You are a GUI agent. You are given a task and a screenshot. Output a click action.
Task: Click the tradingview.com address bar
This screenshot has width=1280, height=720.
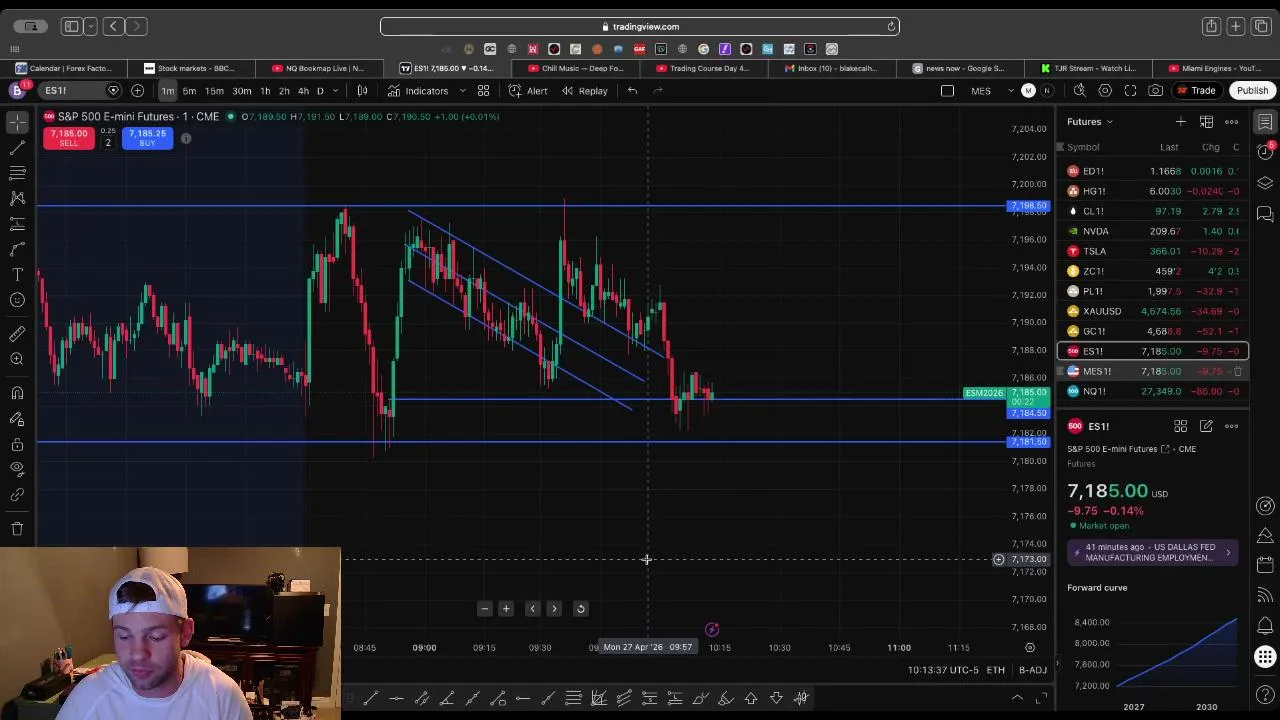coord(640,27)
